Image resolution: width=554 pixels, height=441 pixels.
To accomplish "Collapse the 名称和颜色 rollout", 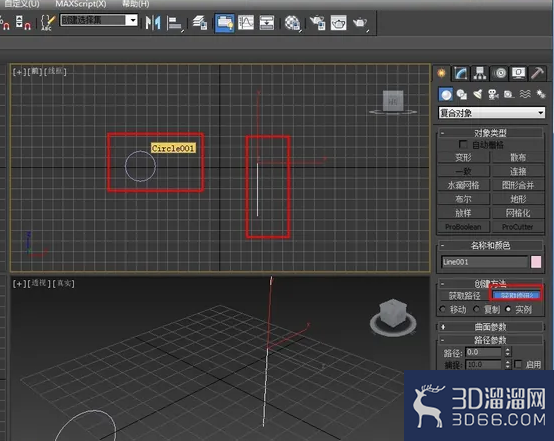I will click(490, 245).
